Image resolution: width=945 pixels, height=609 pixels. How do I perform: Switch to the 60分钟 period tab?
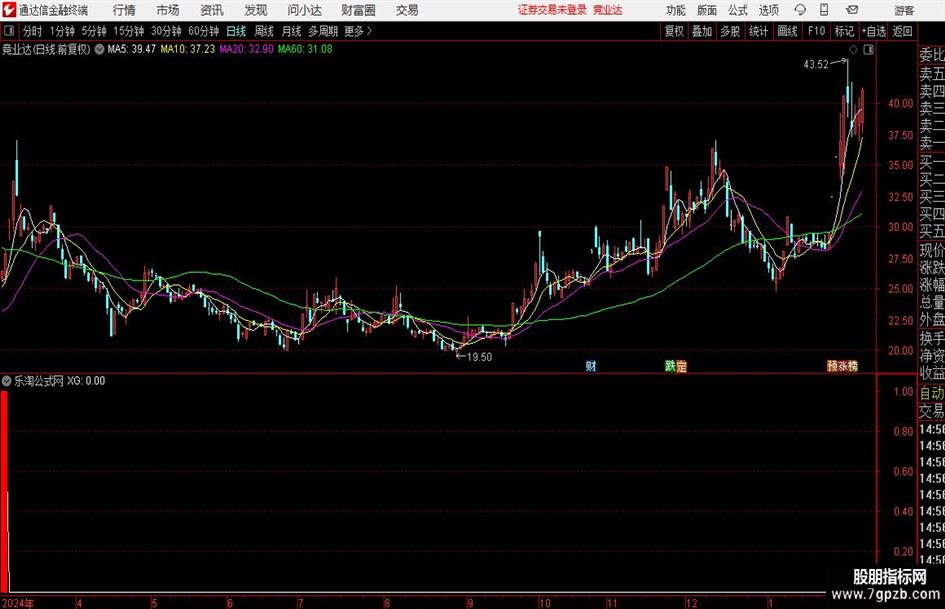204,31
